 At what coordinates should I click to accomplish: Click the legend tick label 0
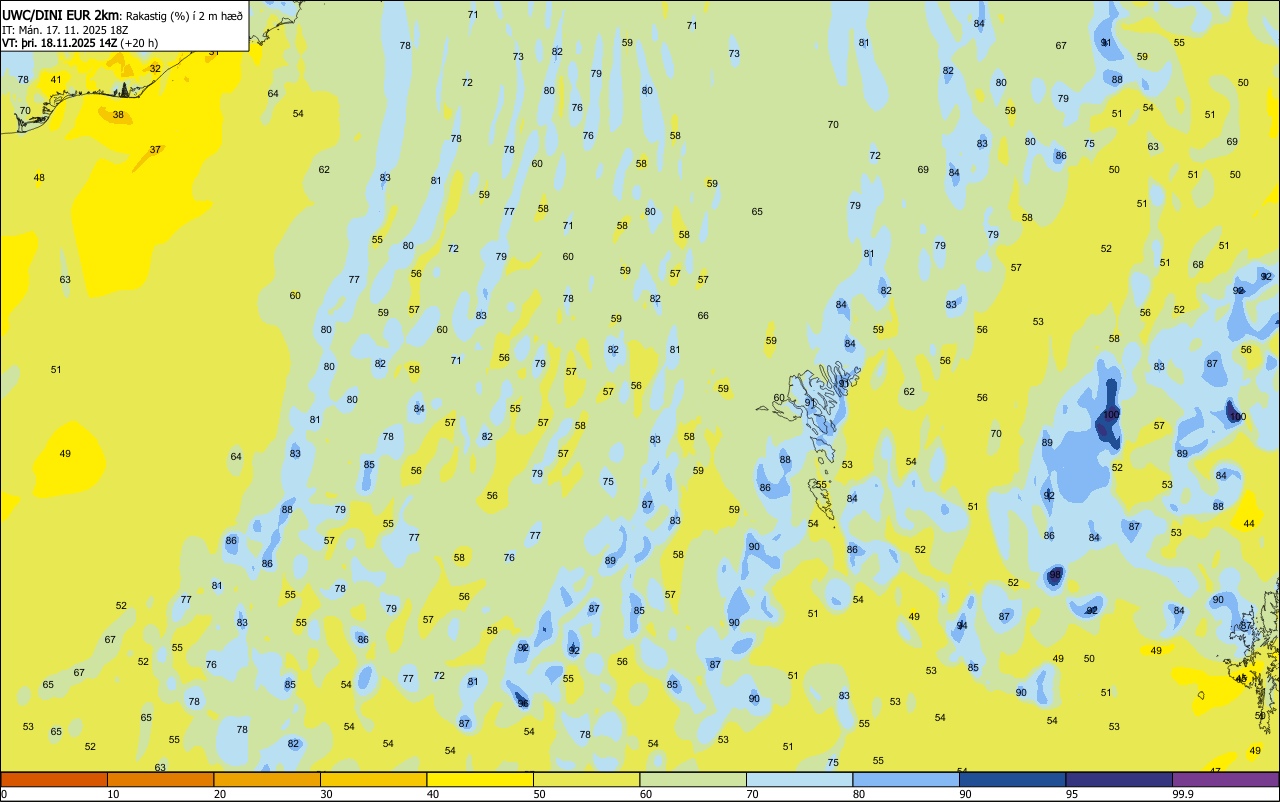pyautogui.click(x=4, y=794)
